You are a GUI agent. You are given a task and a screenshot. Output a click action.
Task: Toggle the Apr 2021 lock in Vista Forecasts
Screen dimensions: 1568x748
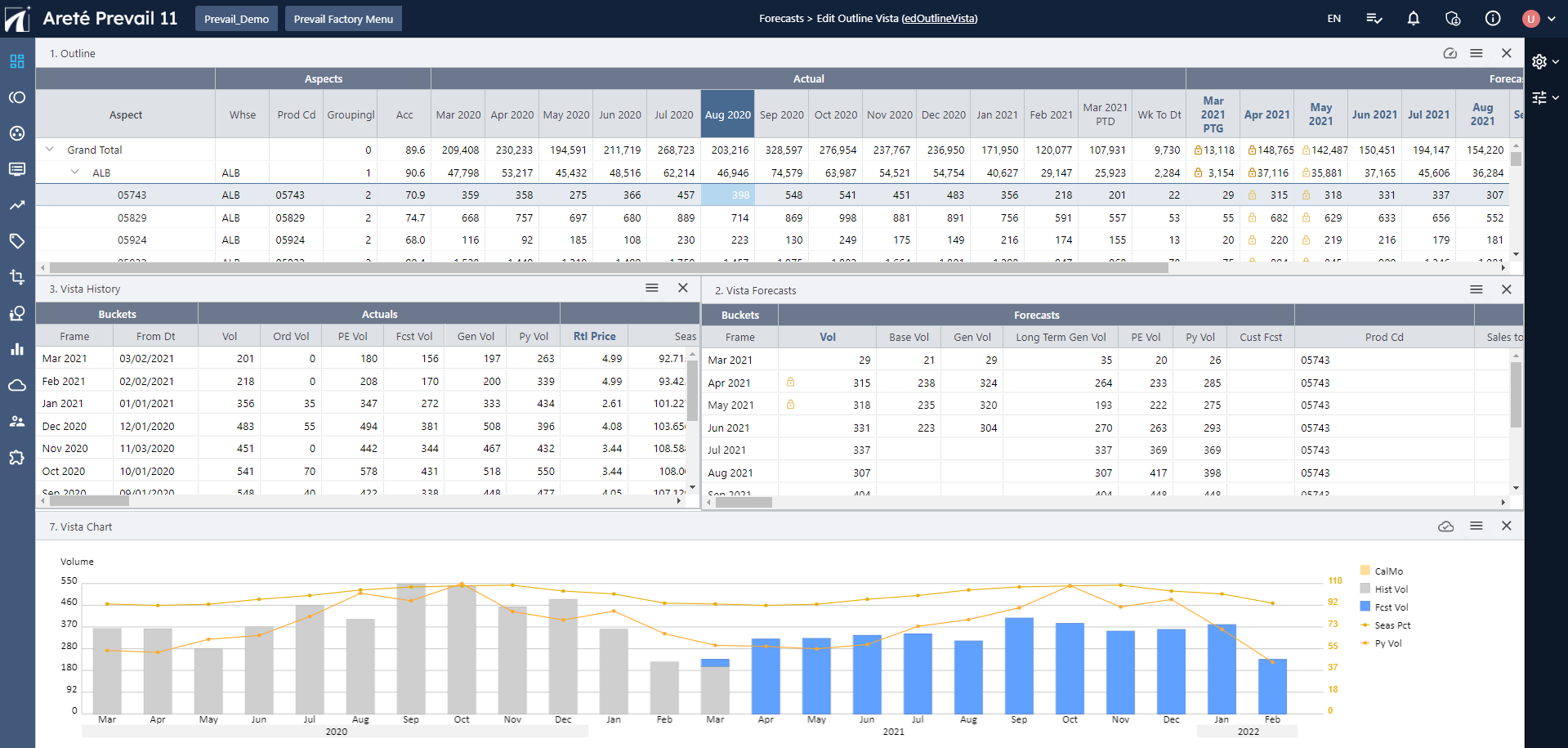tap(790, 383)
